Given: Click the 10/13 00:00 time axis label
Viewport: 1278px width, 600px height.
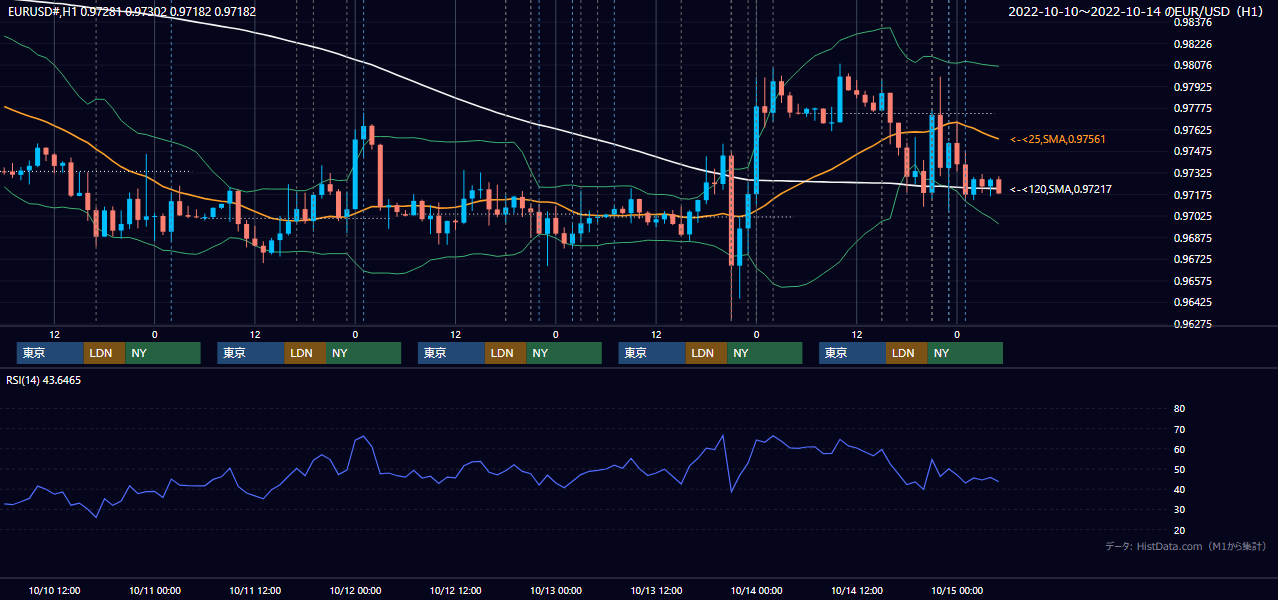Looking at the screenshot, I should [x=556, y=590].
